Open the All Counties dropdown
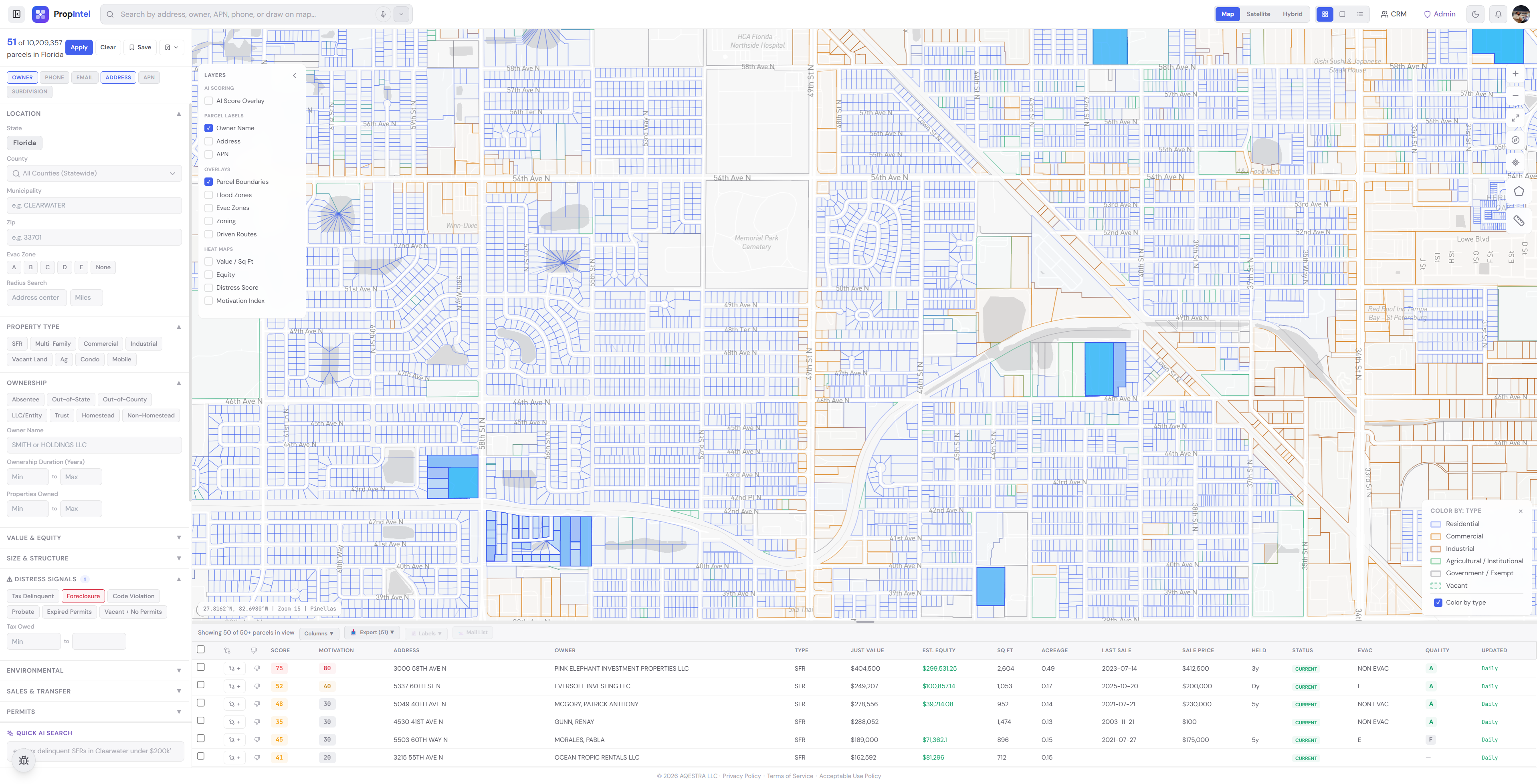Image resolution: width=1537 pixels, height=784 pixels. [94, 173]
